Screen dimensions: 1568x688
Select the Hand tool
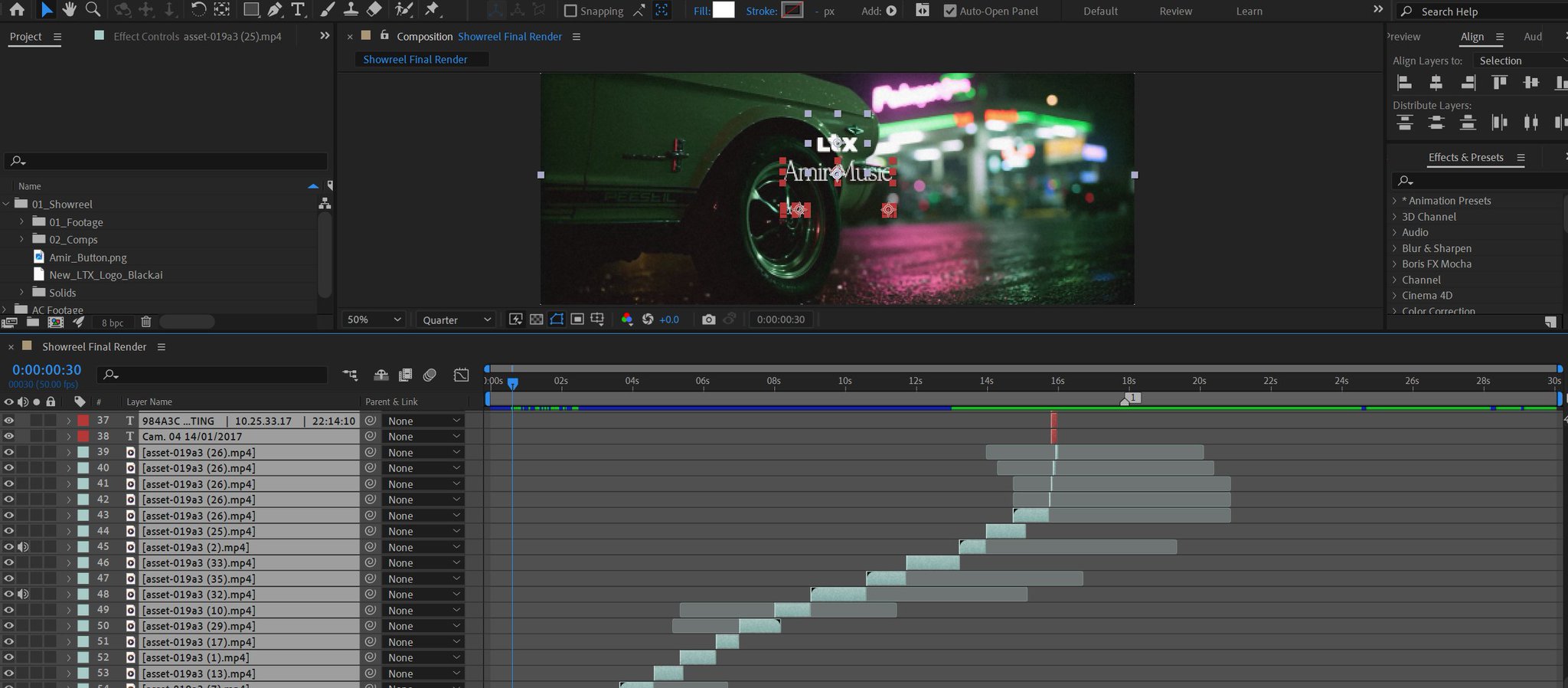point(70,9)
